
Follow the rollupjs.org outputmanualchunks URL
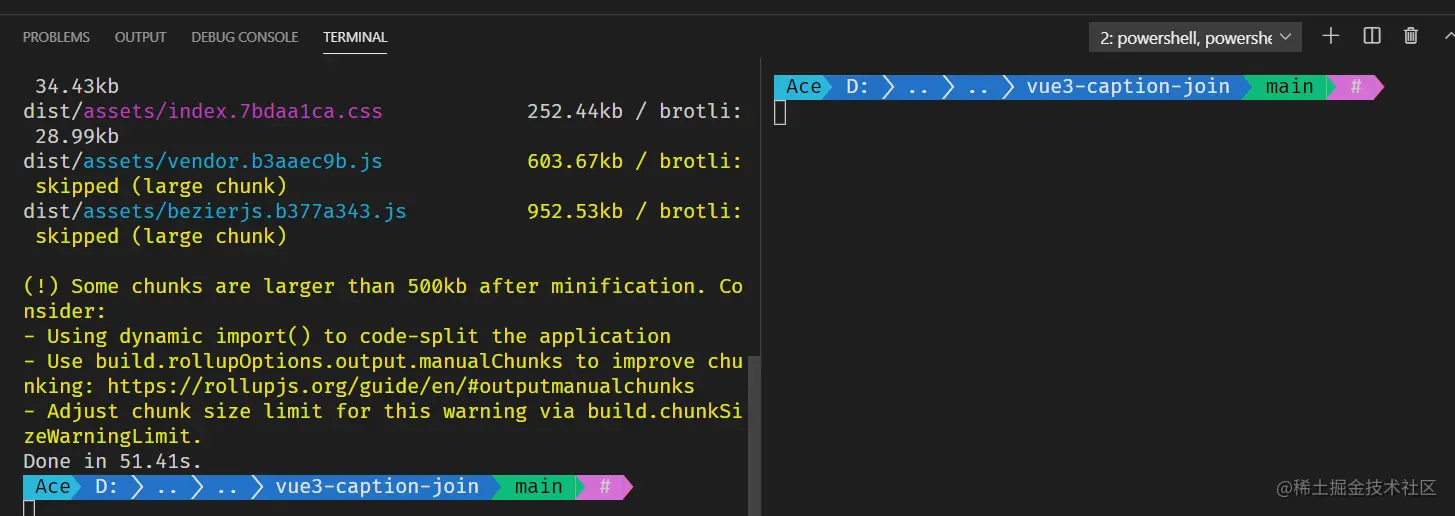[400, 386]
